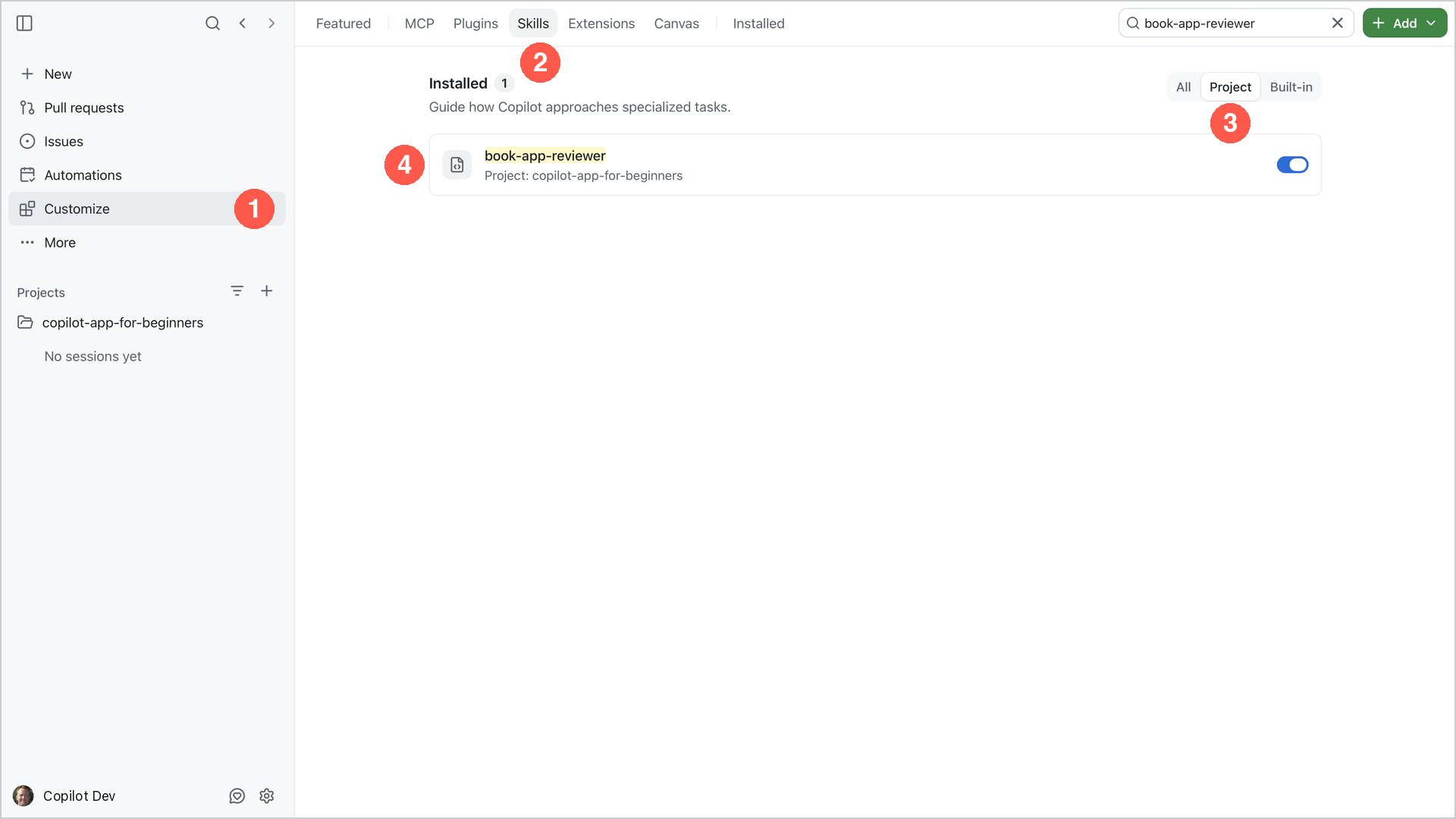
Task: Open Pull requests in sidebar
Action: tap(147, 108)
